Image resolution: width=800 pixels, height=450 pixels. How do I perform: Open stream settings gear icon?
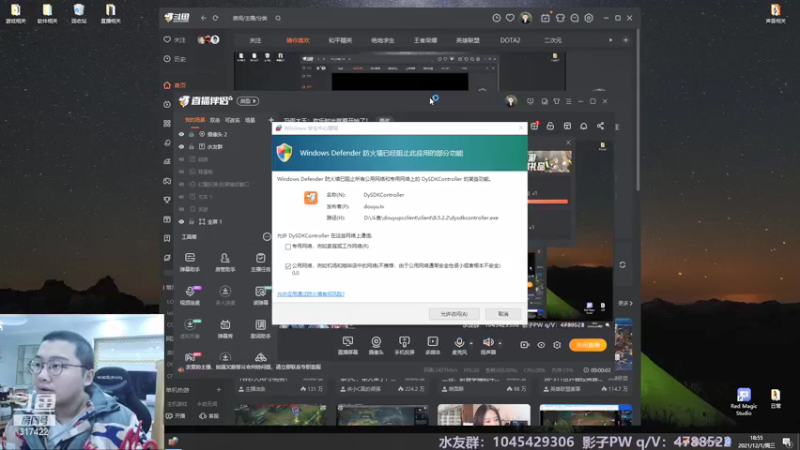point(557,345)
